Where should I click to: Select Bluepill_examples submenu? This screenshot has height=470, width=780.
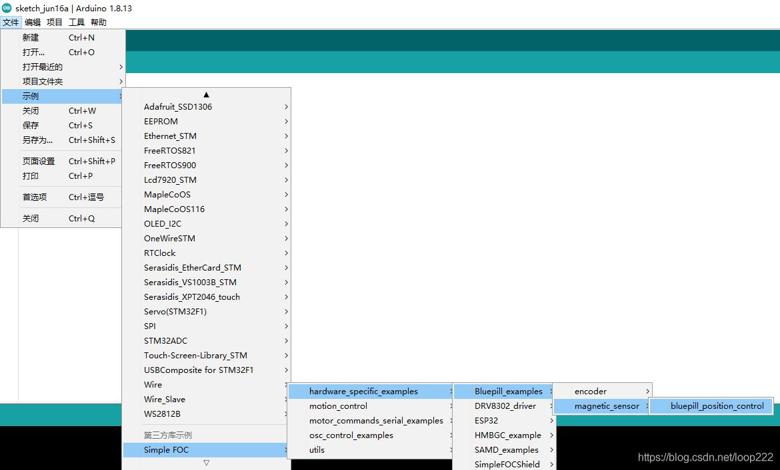pyautogui.click(x=504, y=392)
